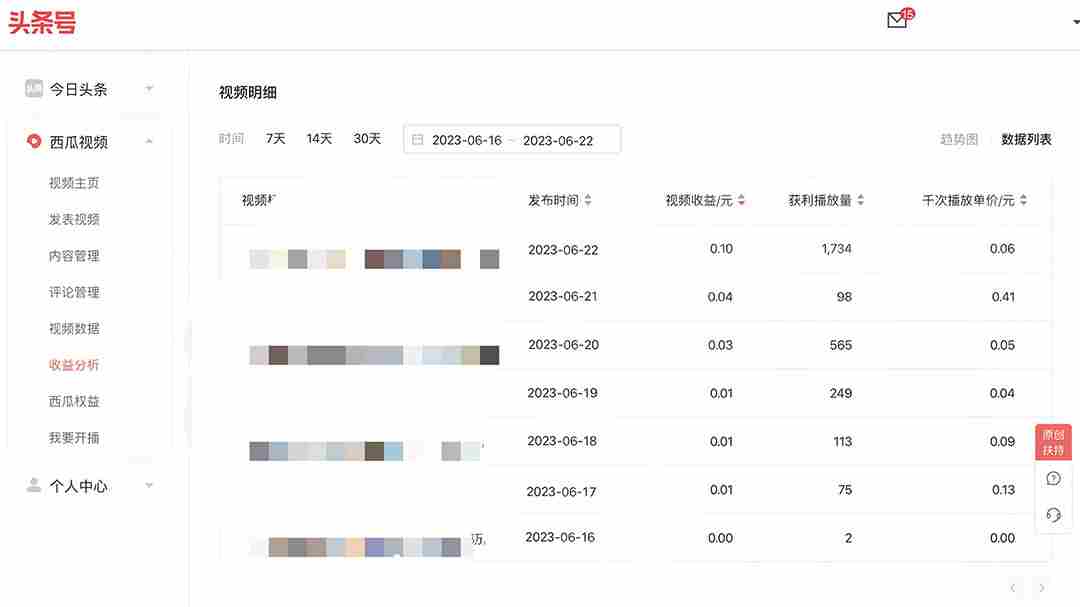
Task: Click the 西瓜视频 red logo icon
Action: click(x=34, y=141)
